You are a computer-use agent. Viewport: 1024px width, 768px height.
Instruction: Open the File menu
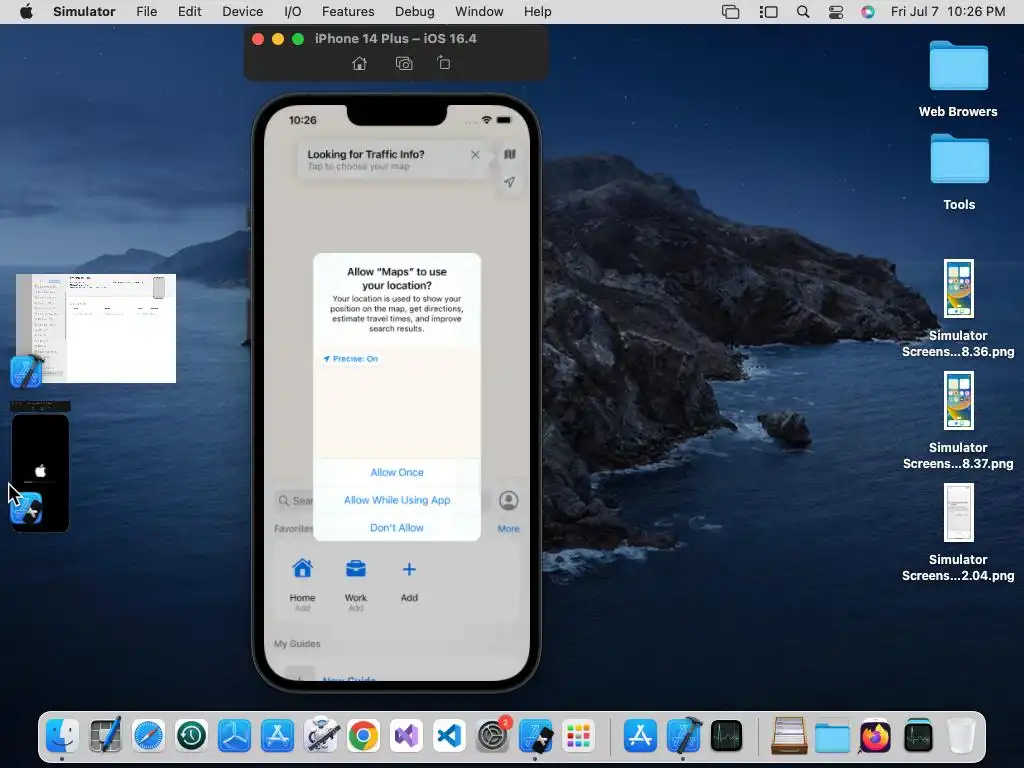click(x=146, y=12)
